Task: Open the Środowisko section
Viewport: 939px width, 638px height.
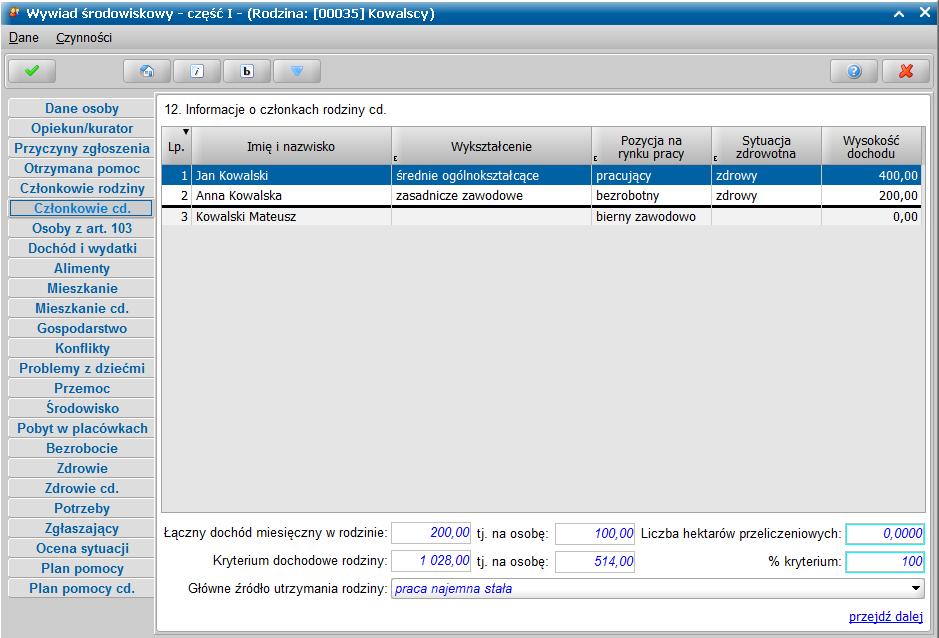Action: point(81,409)
